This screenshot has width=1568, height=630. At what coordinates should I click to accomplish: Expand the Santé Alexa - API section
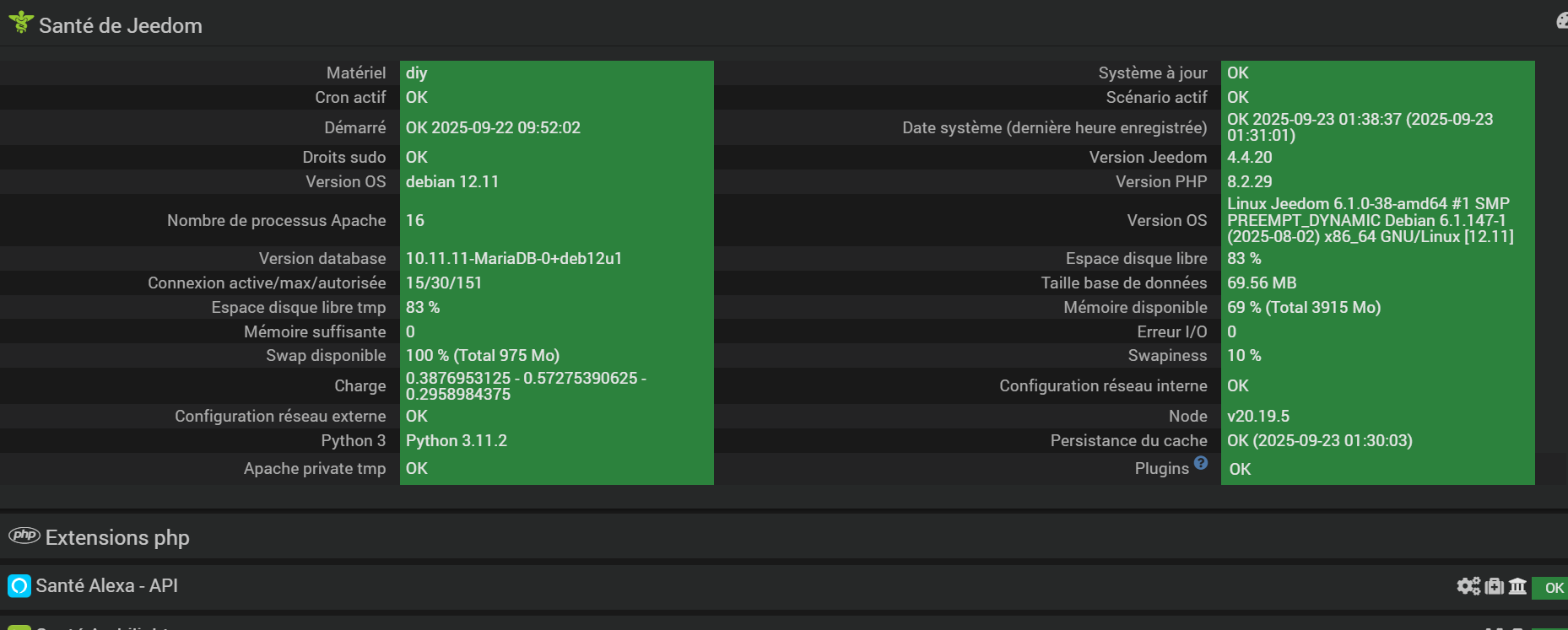coord(106,585)
